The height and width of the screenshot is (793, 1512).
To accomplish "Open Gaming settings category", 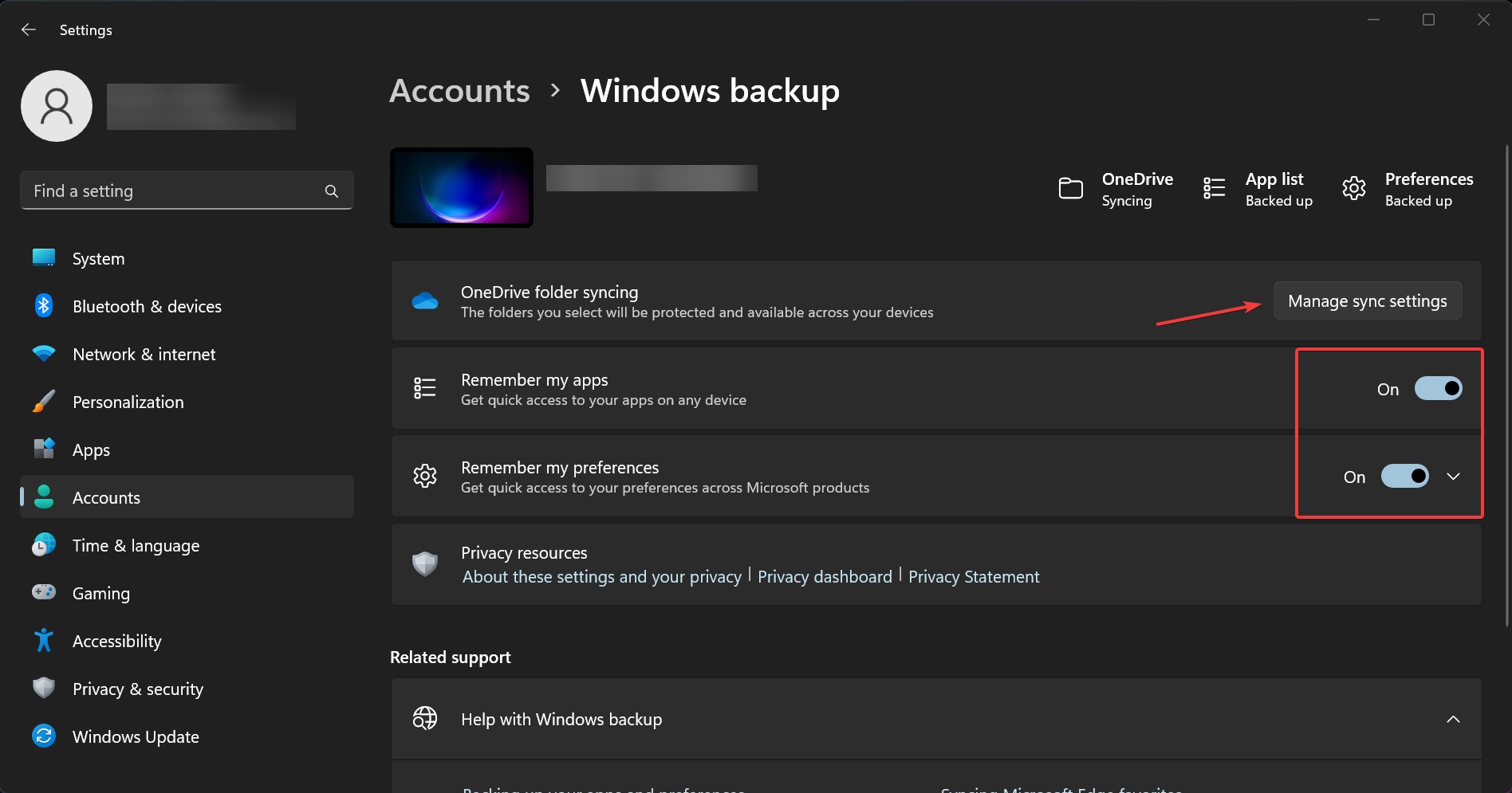I will tap(187, 593).
